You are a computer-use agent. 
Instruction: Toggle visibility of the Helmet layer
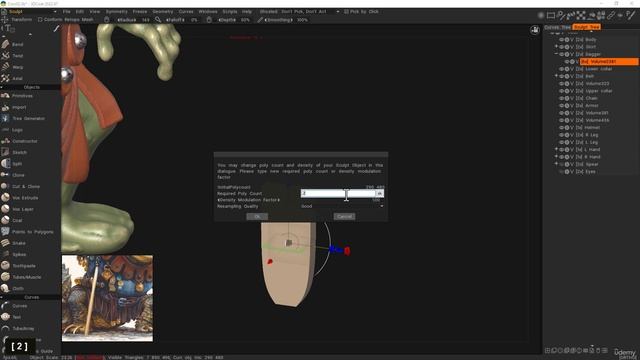(x=561, y=128)
